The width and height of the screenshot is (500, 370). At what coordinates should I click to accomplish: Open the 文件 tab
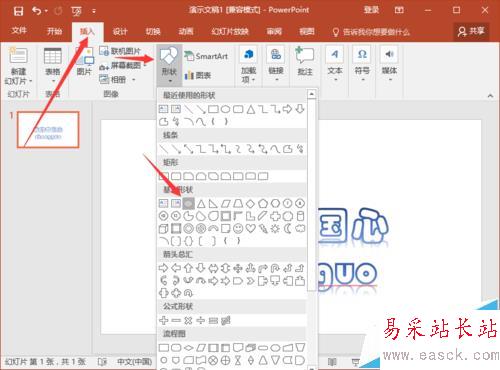[x=19, y=31]
